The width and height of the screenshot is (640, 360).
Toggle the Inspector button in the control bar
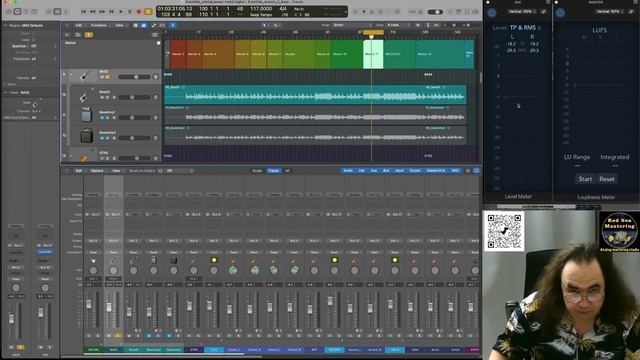17,12
